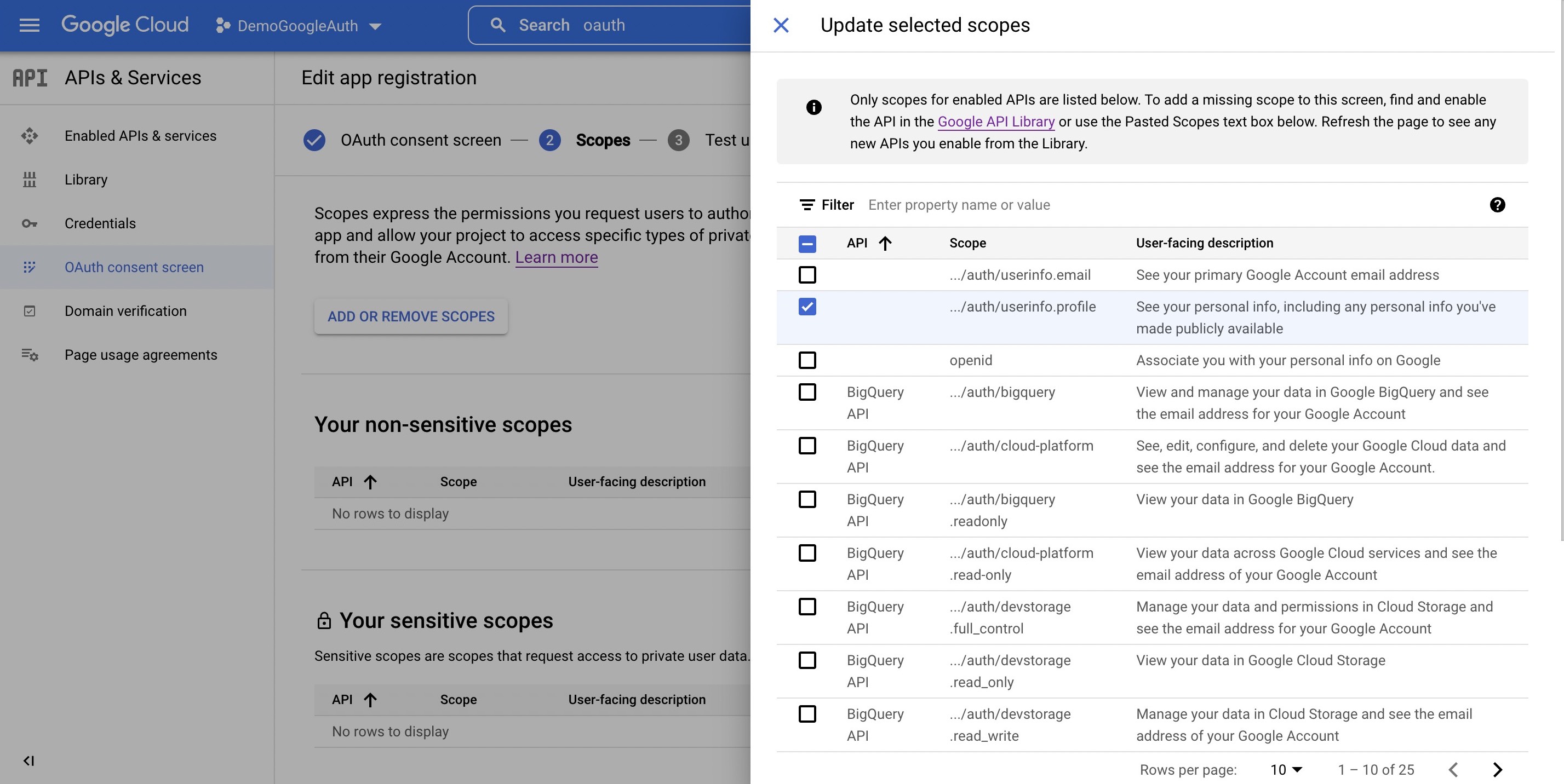Select OAuth consent screen in sidebar
This screenshot has width=1564, height=784.
point(134,267)
